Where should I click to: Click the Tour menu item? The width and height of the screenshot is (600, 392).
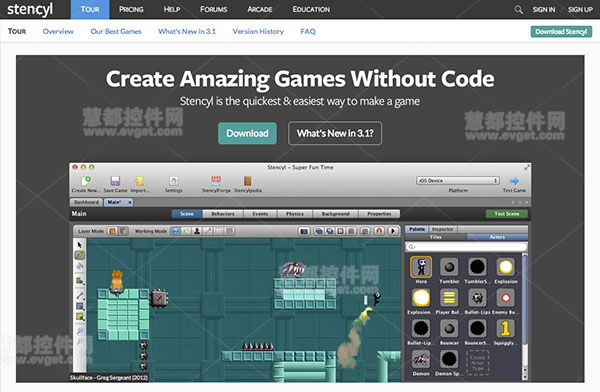tap(90, 9)
